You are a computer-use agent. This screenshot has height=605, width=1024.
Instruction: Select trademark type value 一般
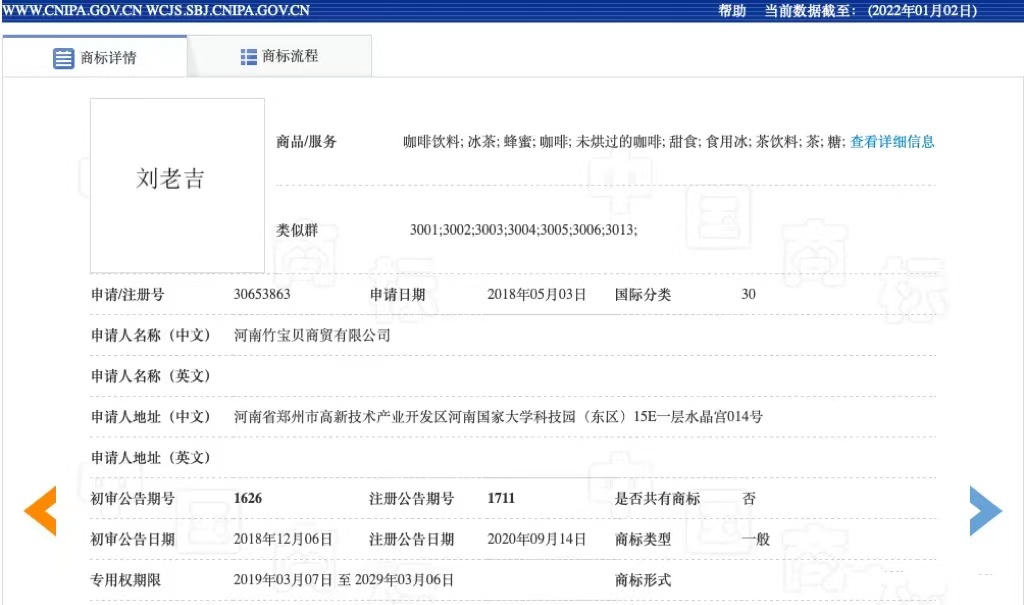[756, 540]
